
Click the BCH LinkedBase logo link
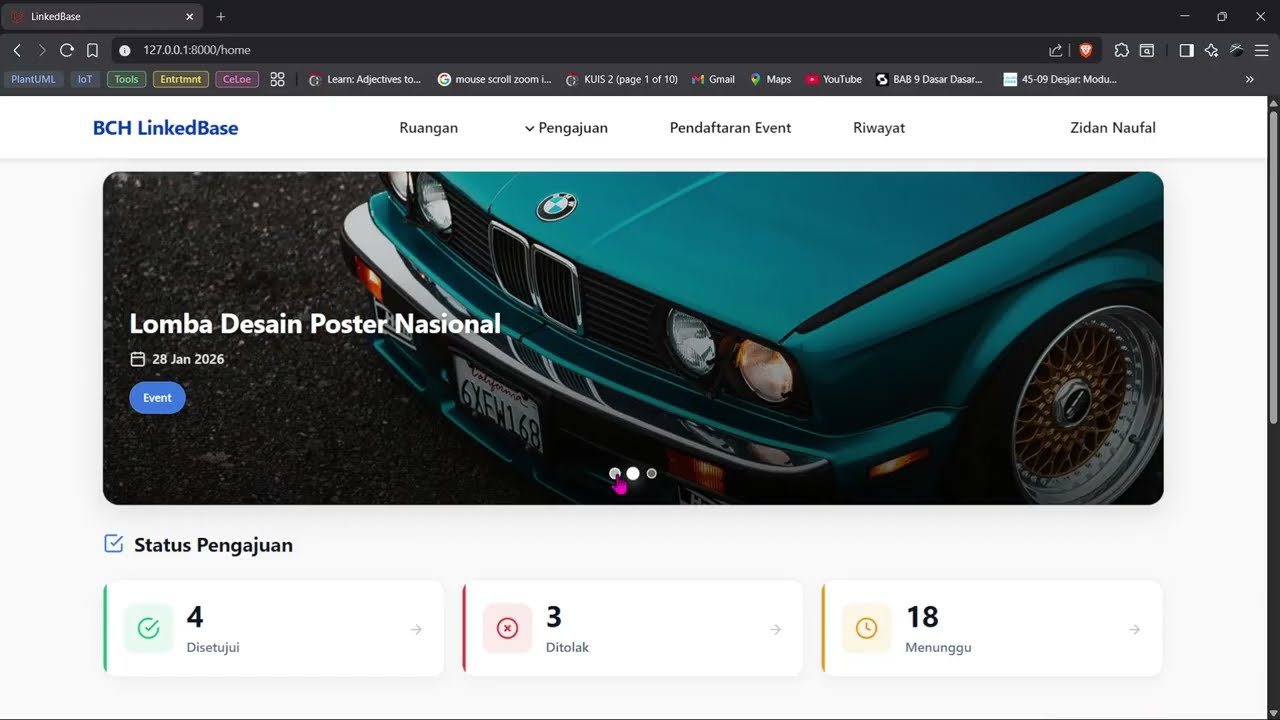click(x=166, y=128)
